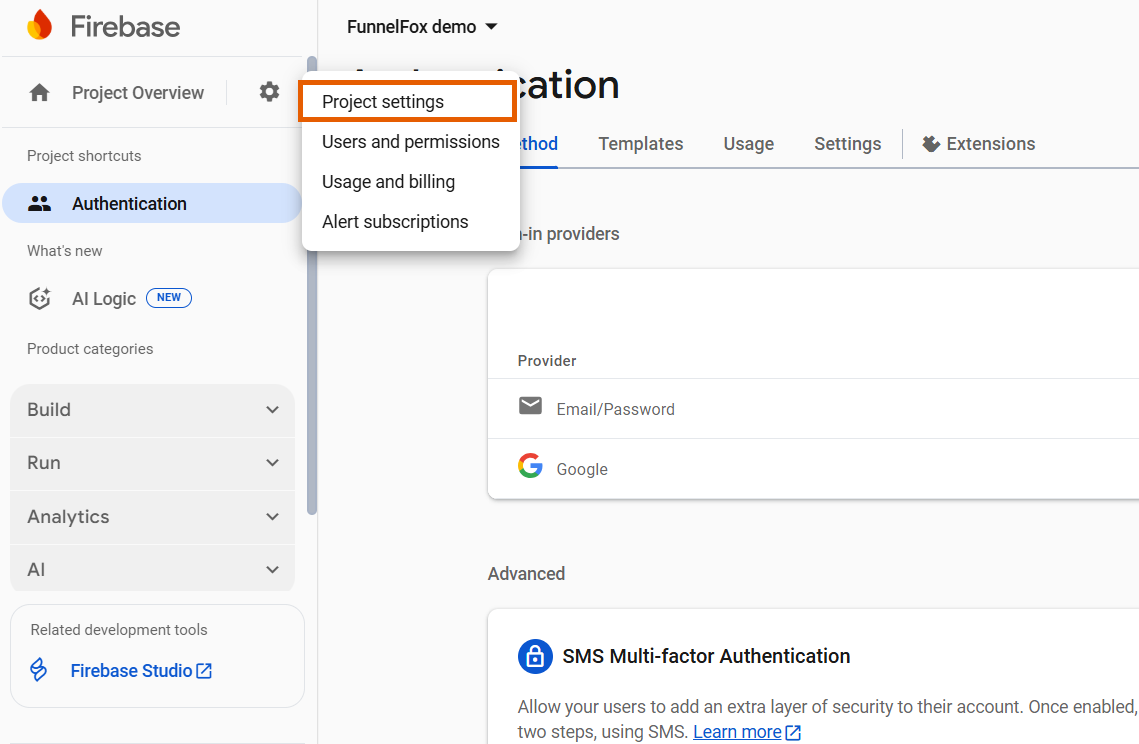This screenshot has width=1139, height=744.
Task: Click the SMS Multi-factor lock icon
Action: click(x=535, y=657)
